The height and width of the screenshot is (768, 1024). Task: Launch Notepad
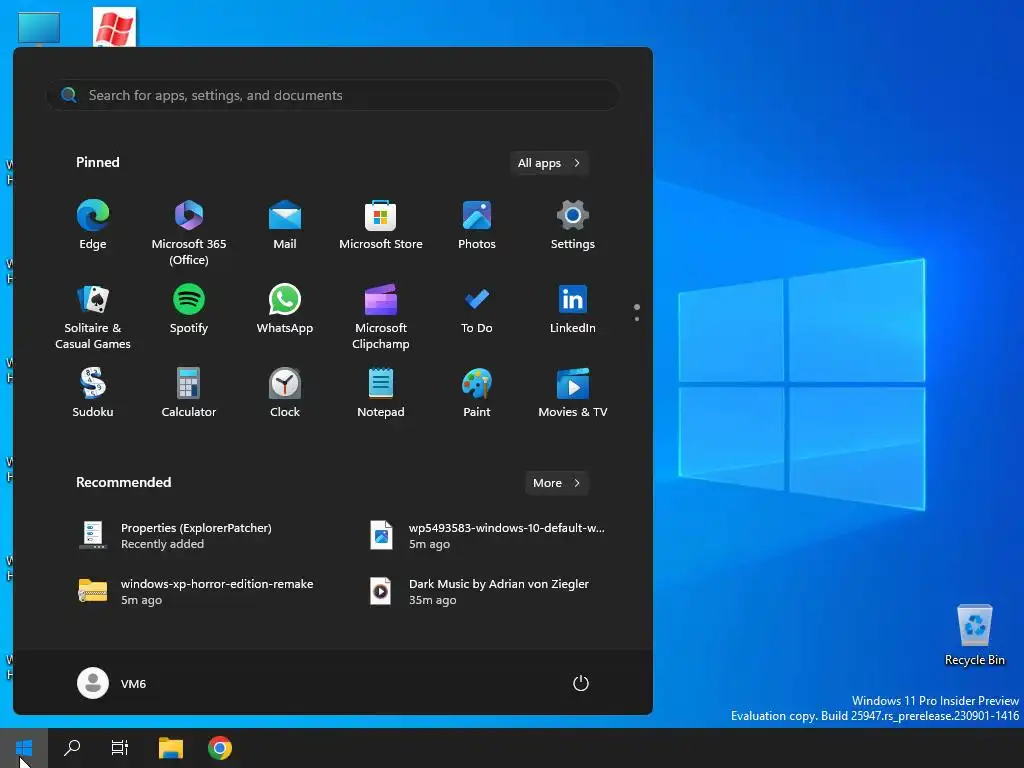tap(381, 393)
